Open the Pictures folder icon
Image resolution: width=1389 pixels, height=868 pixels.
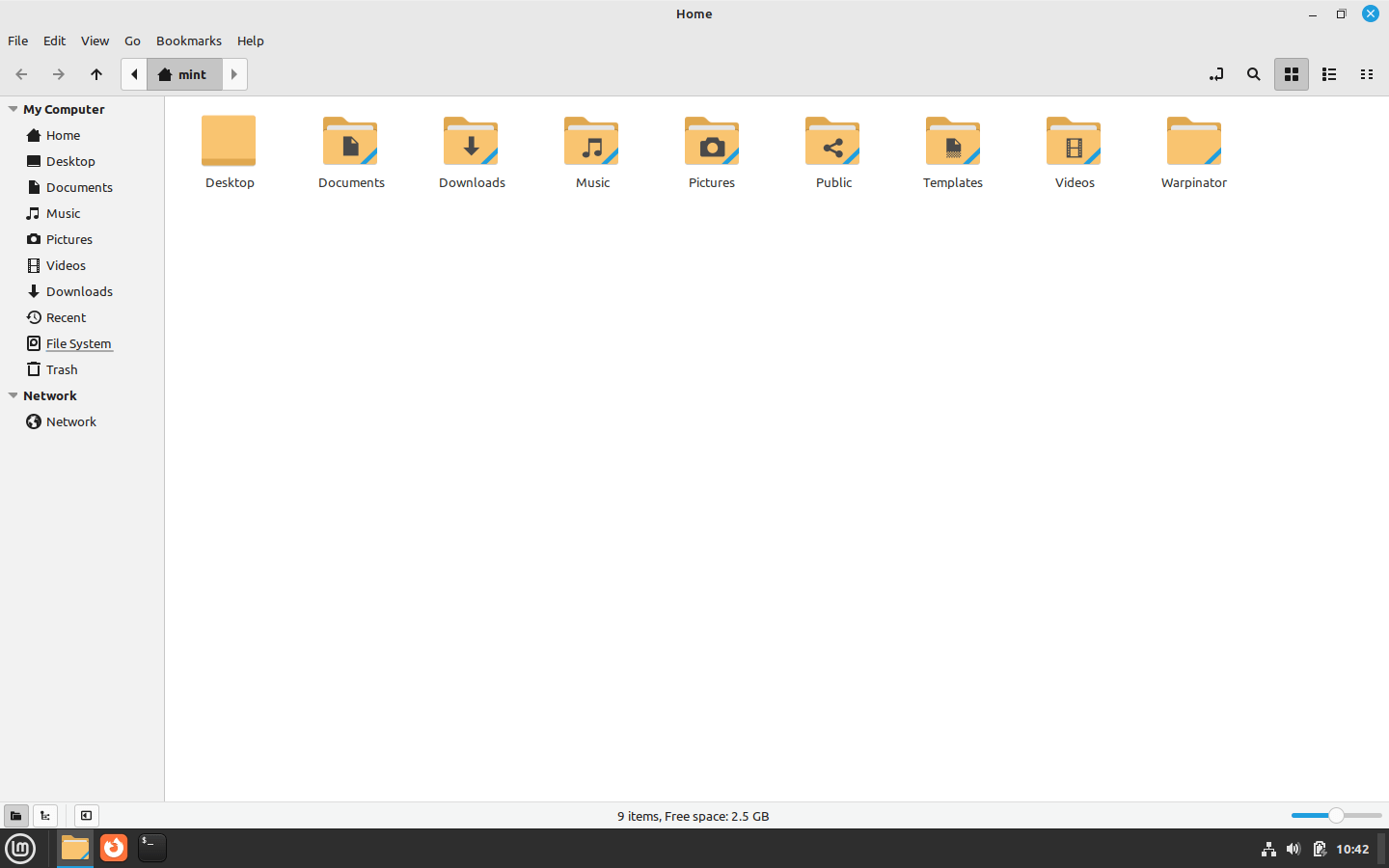[x=712, y=141]
